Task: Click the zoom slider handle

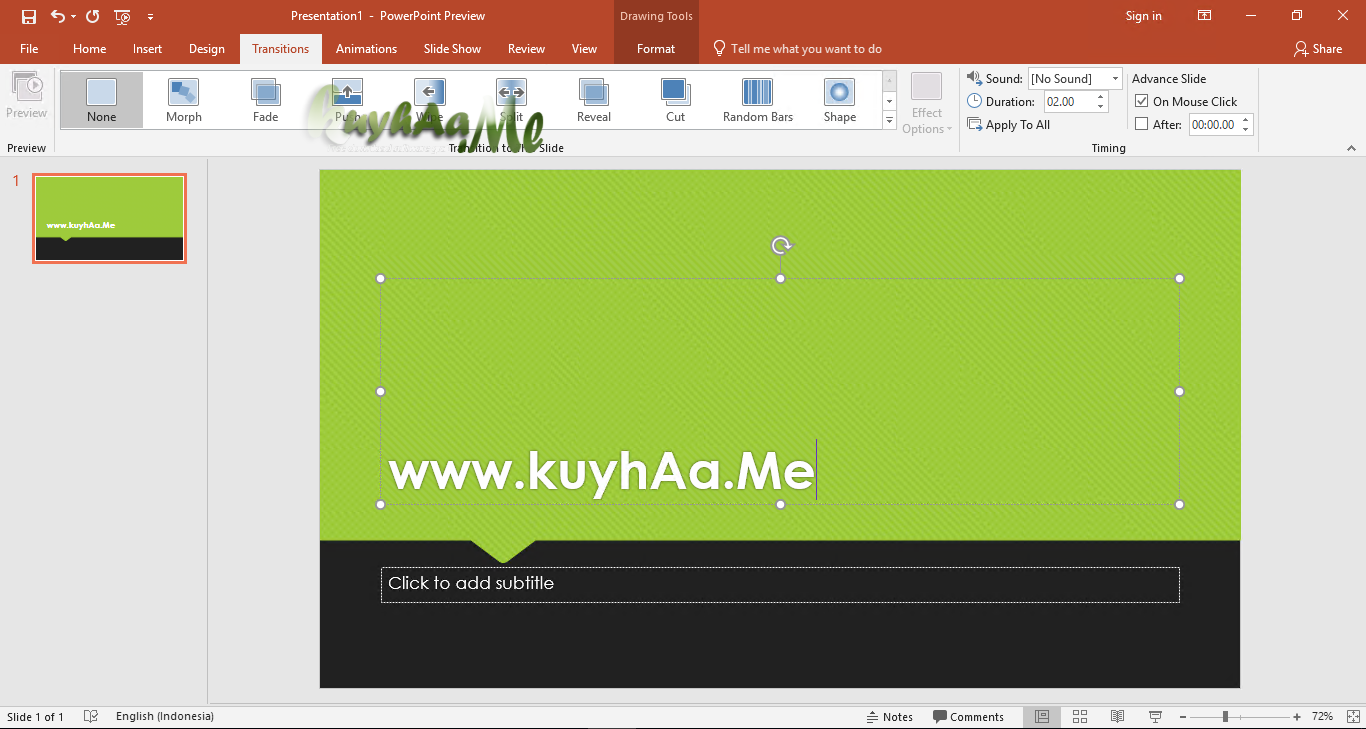Action: [1225, 717]
